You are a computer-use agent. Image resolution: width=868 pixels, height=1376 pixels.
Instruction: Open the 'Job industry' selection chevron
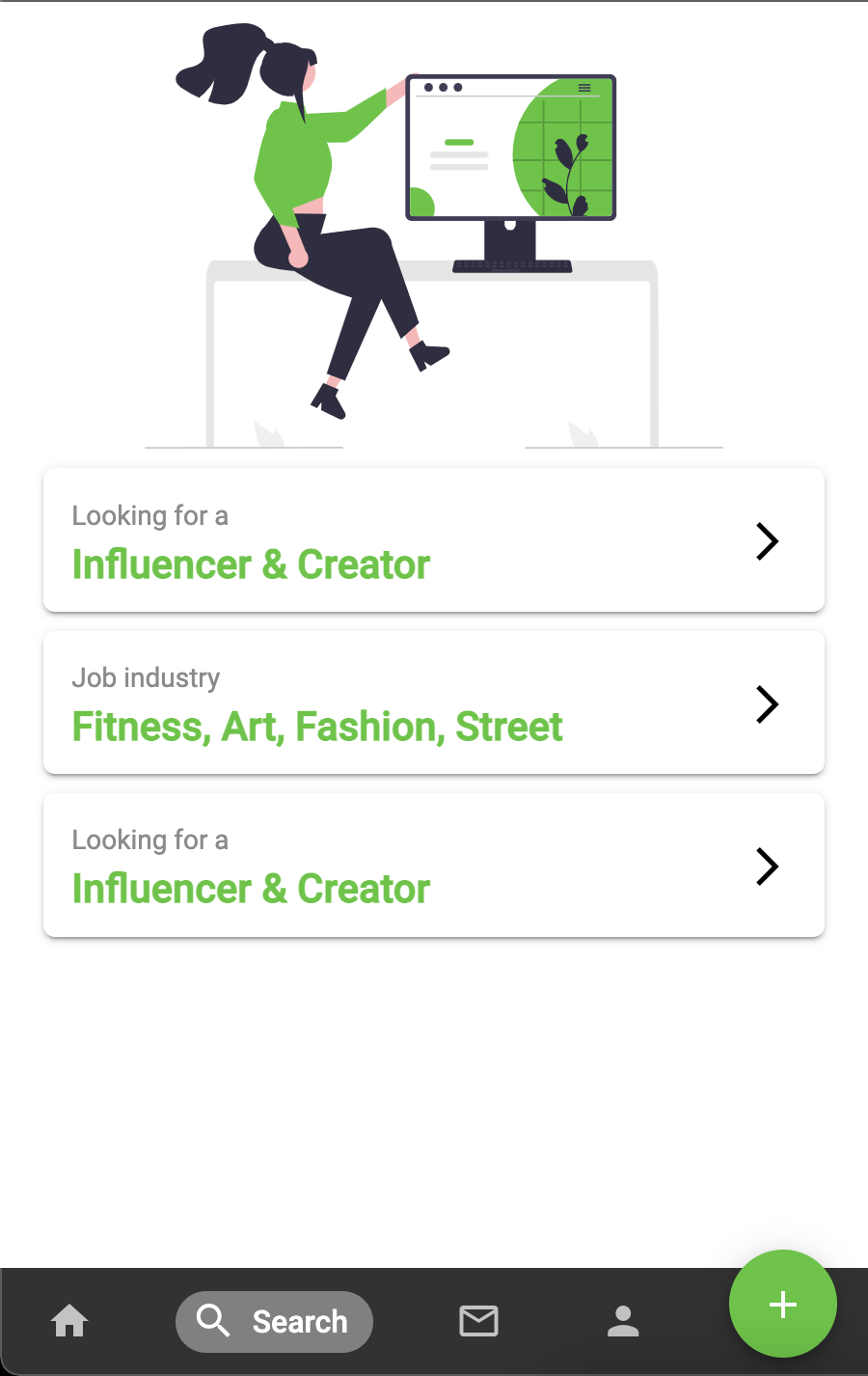[x=767, y=703]
